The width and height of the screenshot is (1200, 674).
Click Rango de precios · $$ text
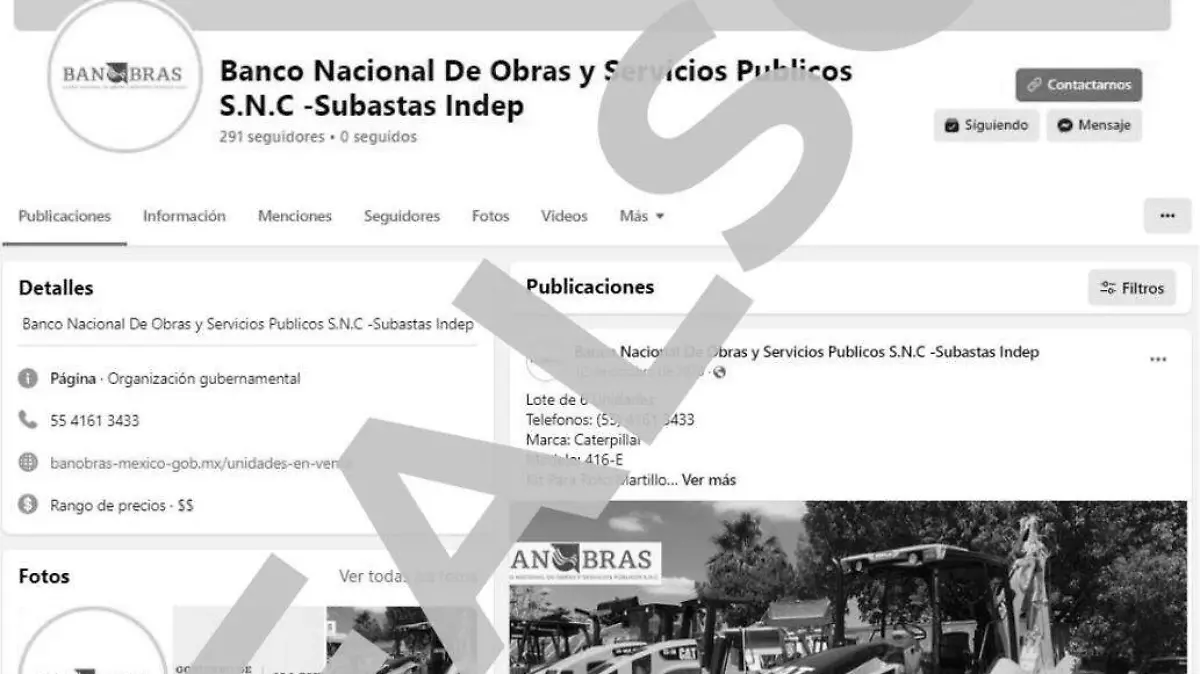point(122,506)
